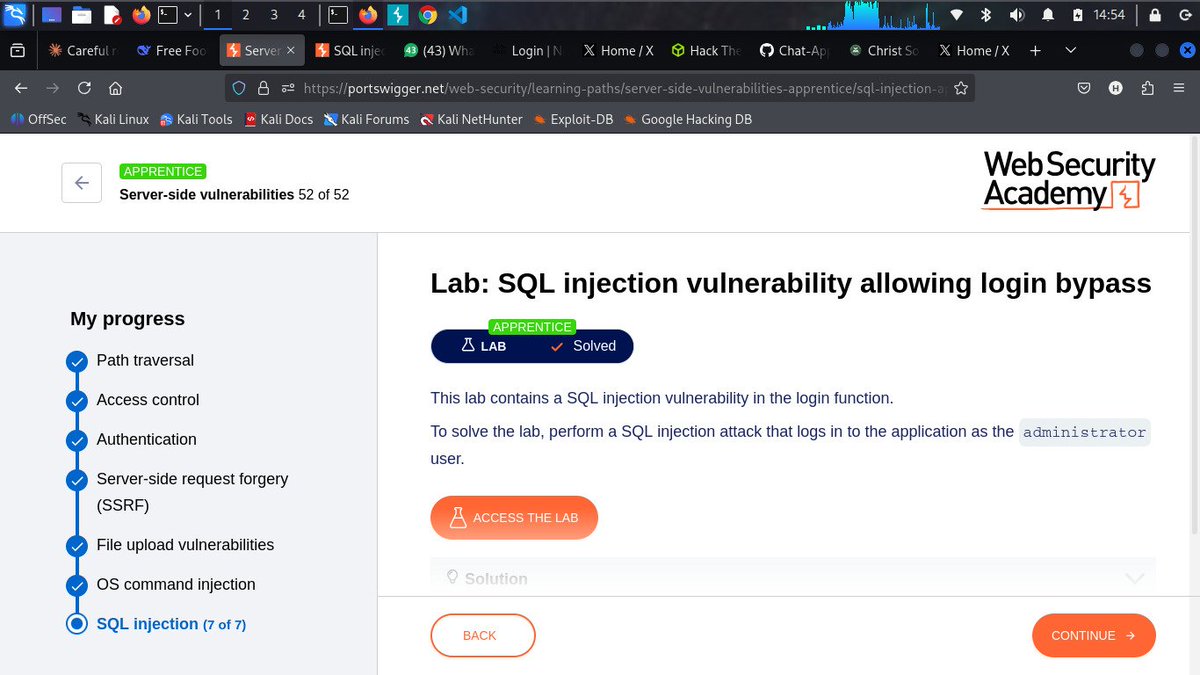This screenshot has height=675, width=1200.
Task: Launch VS Code from the taskbar
Action: [457, 14]
